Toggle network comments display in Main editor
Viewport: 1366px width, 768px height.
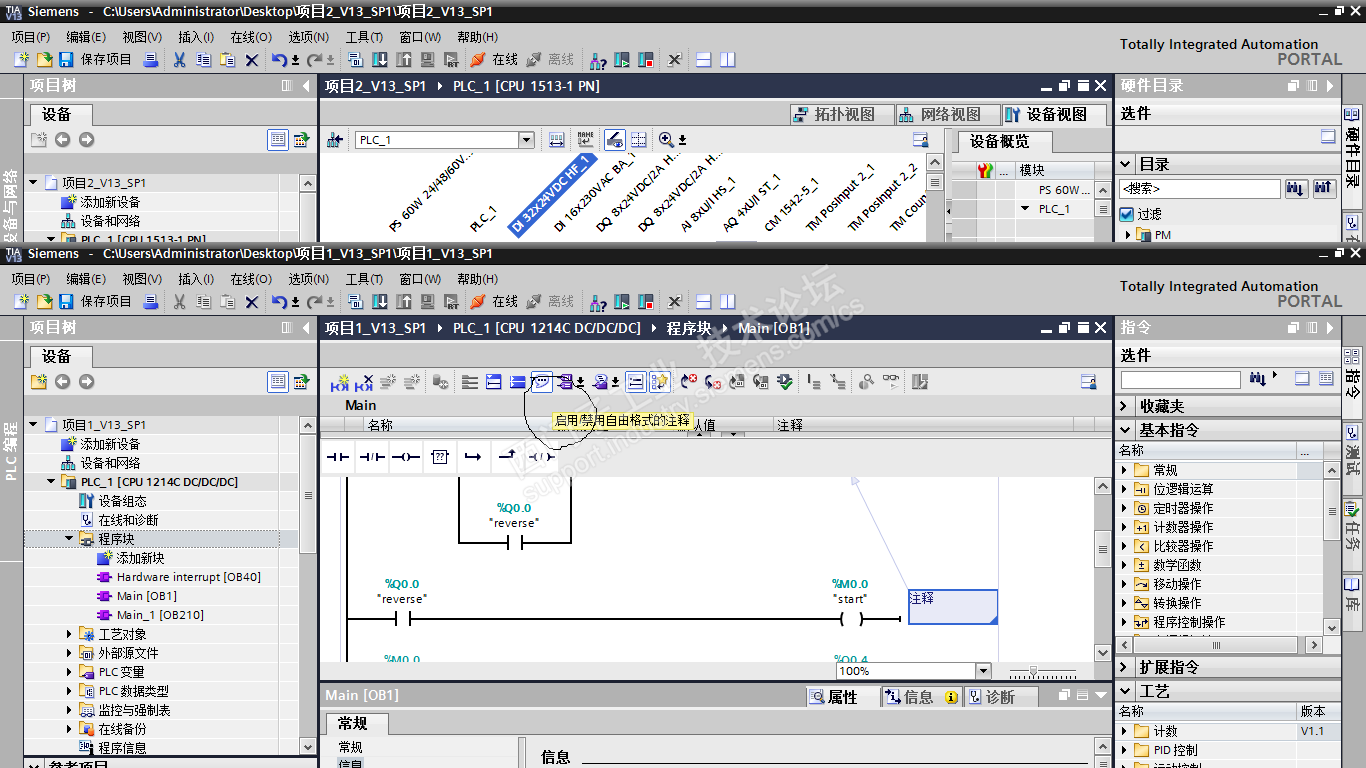pos(635,382)
